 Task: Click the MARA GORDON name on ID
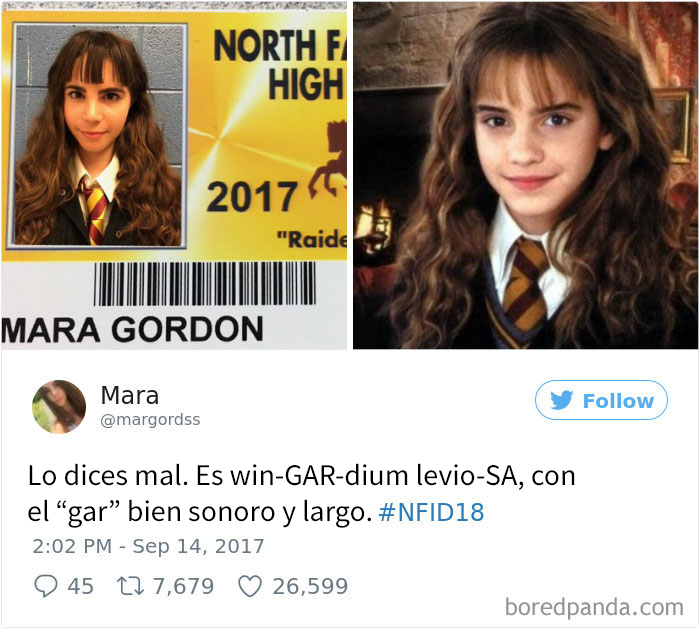[132, 329]
